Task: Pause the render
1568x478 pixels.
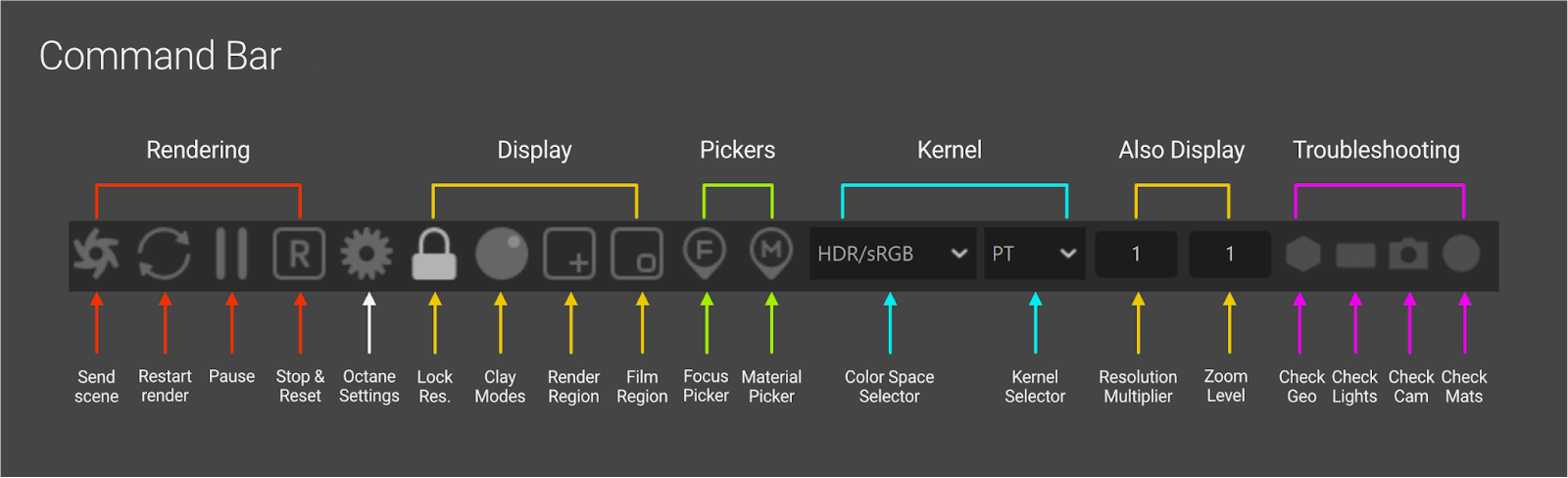Action: pyautogui.click(x=231, y=254)
